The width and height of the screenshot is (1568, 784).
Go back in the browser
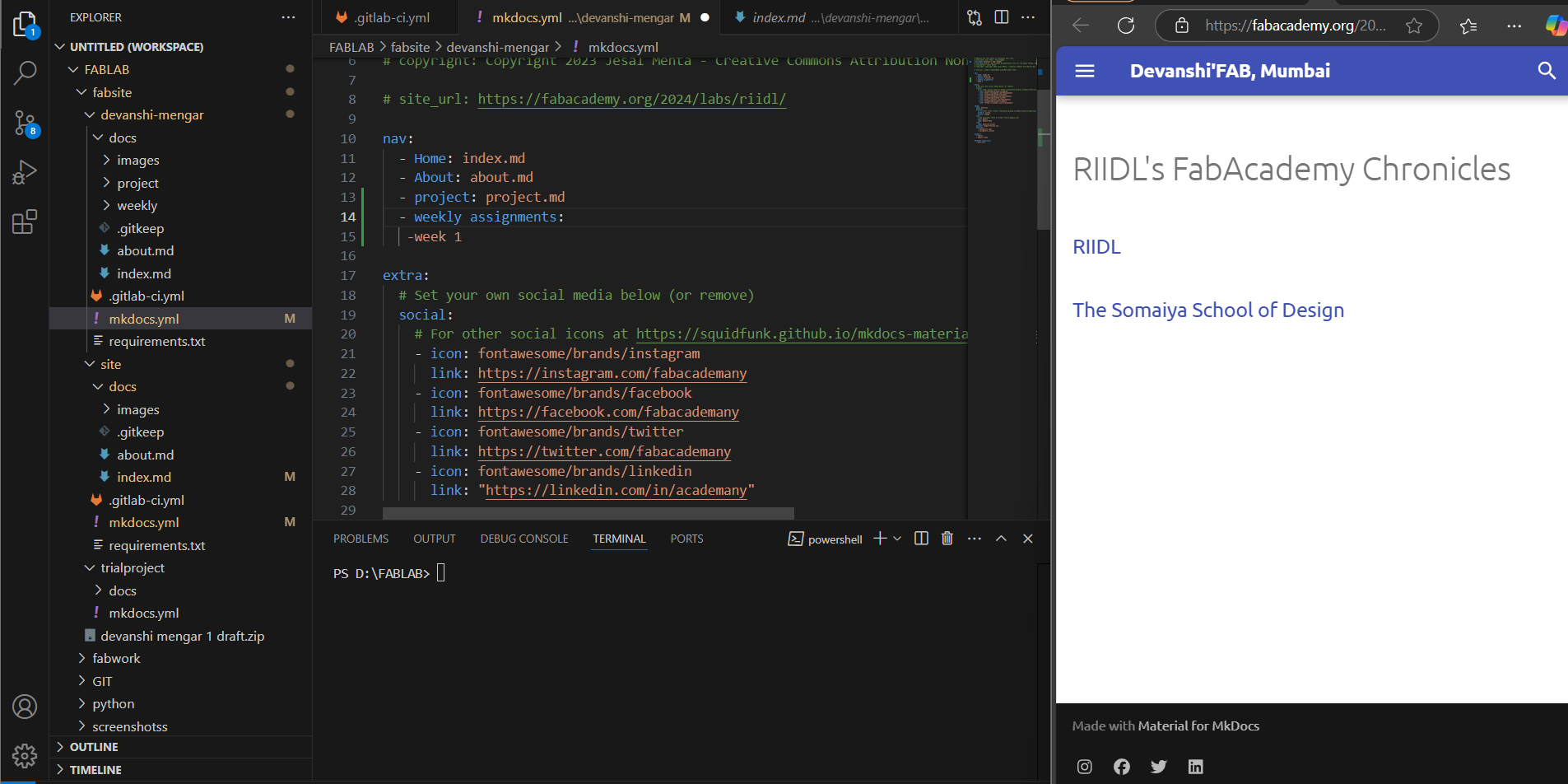(x=1081, y=26)
